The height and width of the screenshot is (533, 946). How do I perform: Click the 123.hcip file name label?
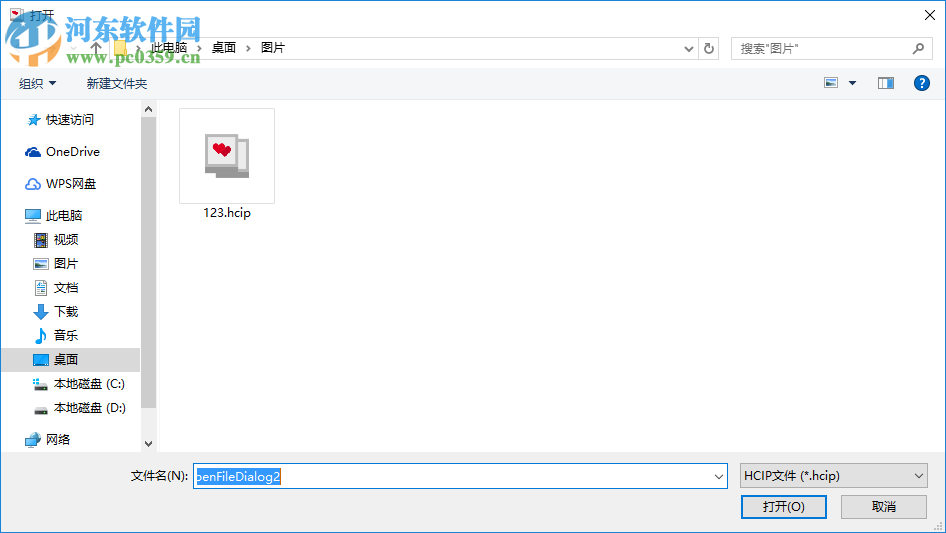[x=227, y=212]
